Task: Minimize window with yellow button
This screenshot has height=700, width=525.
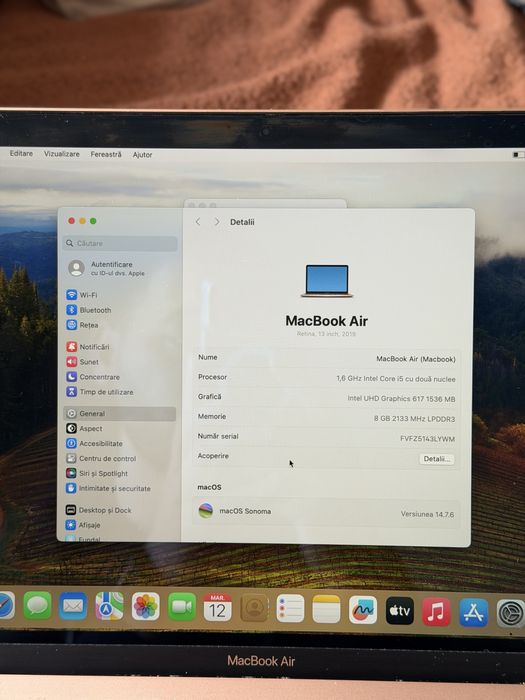Action: [82, 221]
